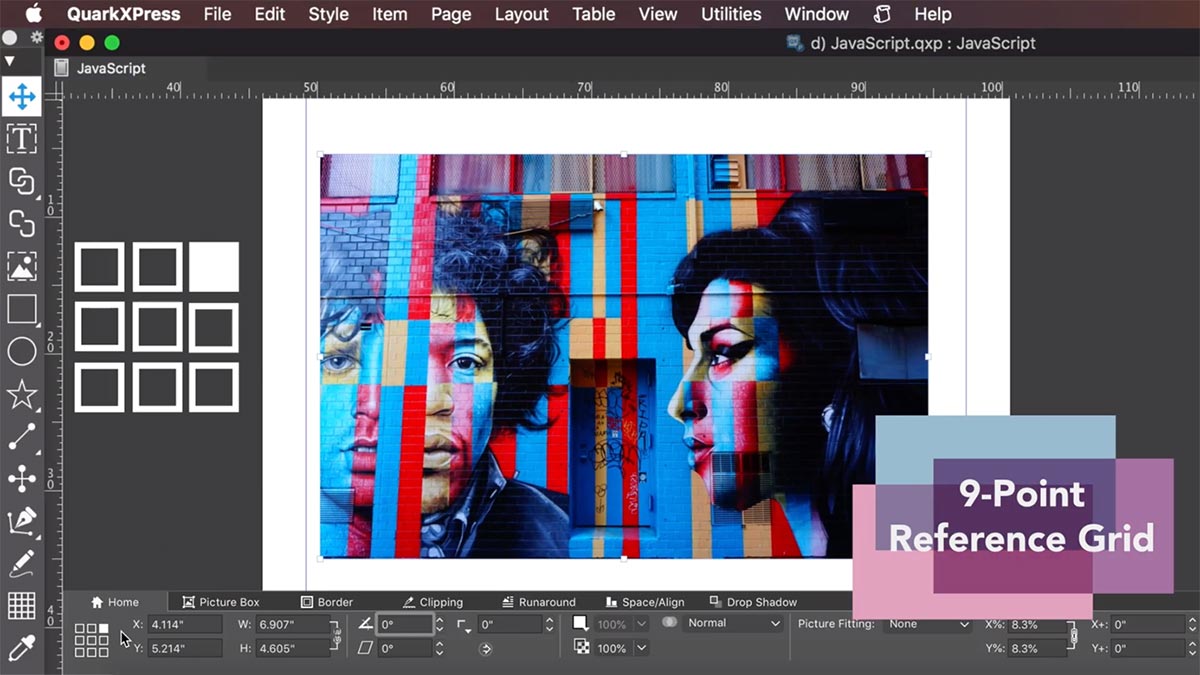Click the box skew icon
The image size is (1200, 675).
click(366, 648)
